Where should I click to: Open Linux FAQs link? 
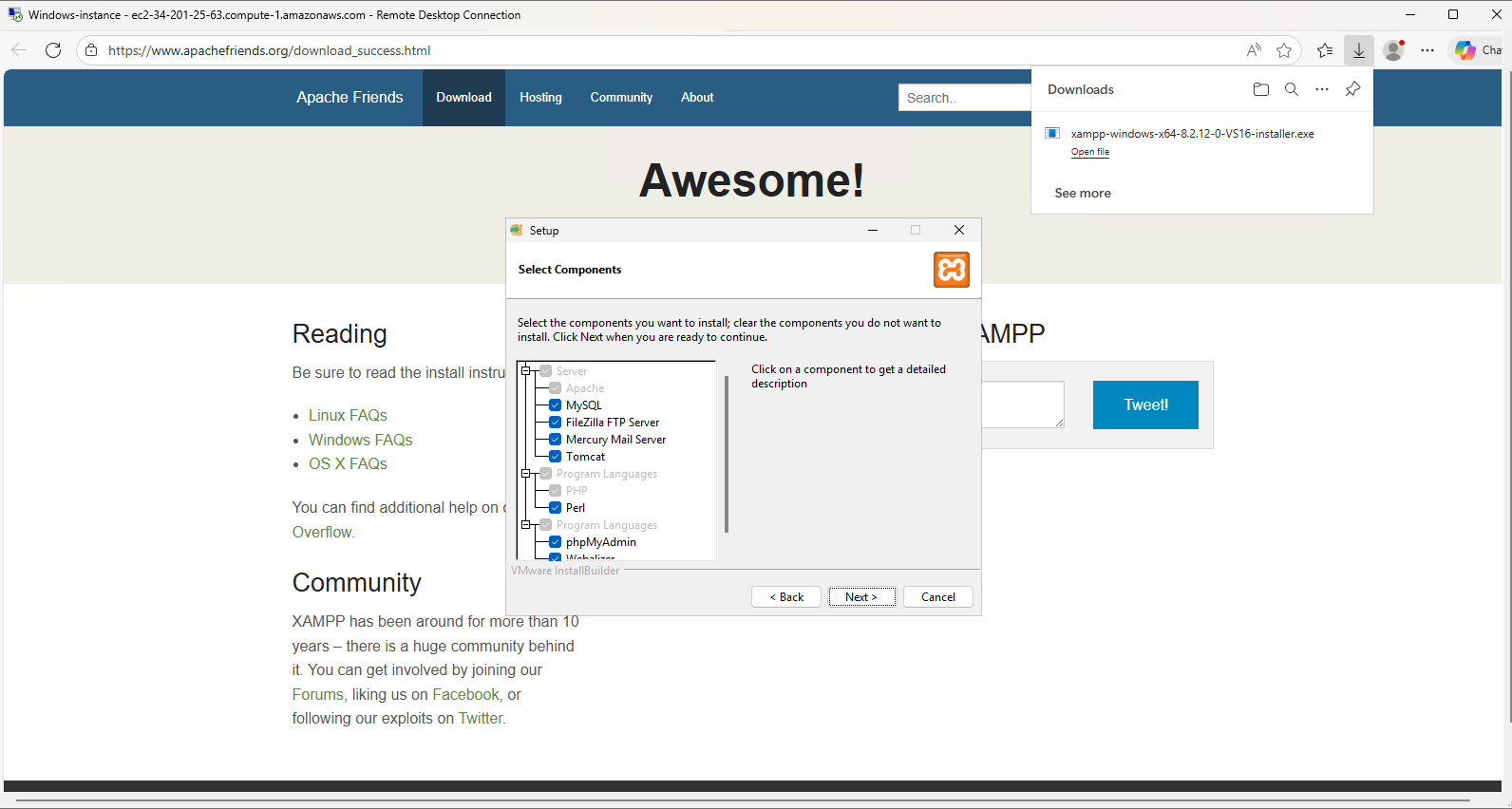[x=348, y=415]
